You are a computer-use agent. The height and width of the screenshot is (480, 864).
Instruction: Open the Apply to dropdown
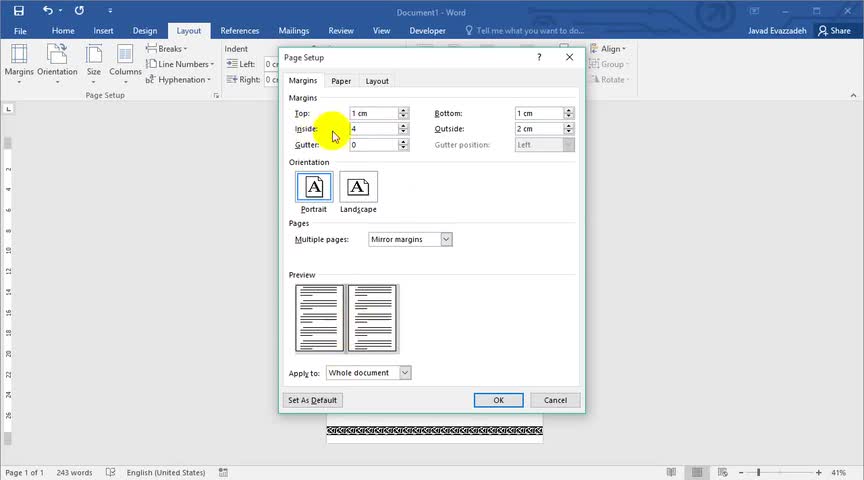pos(368,373)
